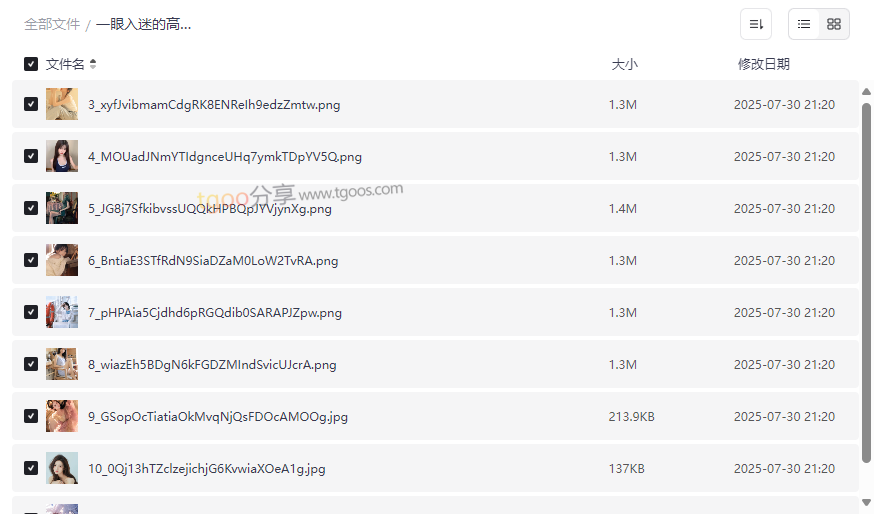Open thumbnail of file 4_MOUadJNmYTIdgnceUHq7ymkTDpYV5Q.png

62,156
